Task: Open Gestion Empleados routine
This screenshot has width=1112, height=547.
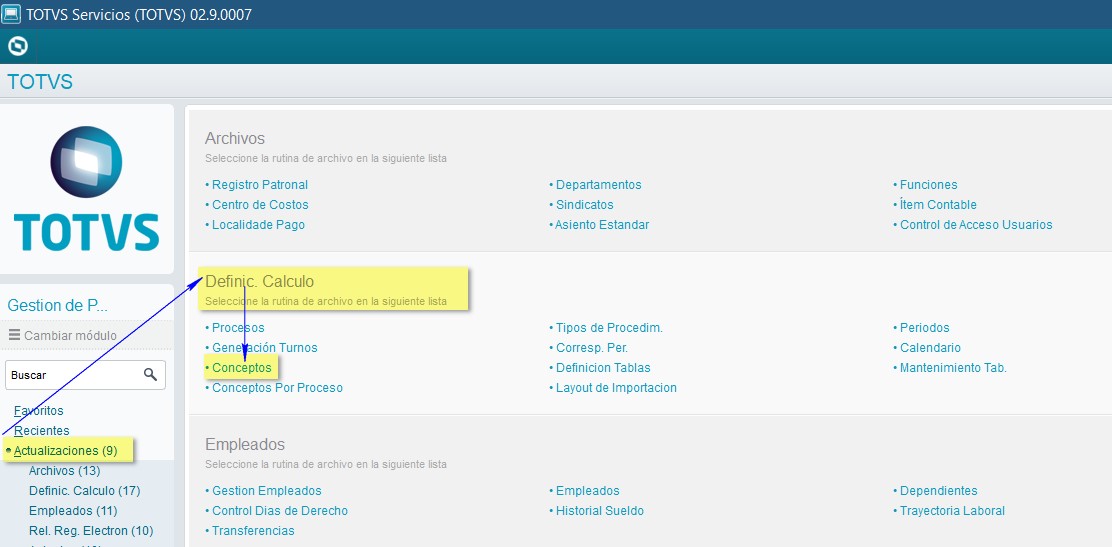Action: click(267, 490)
